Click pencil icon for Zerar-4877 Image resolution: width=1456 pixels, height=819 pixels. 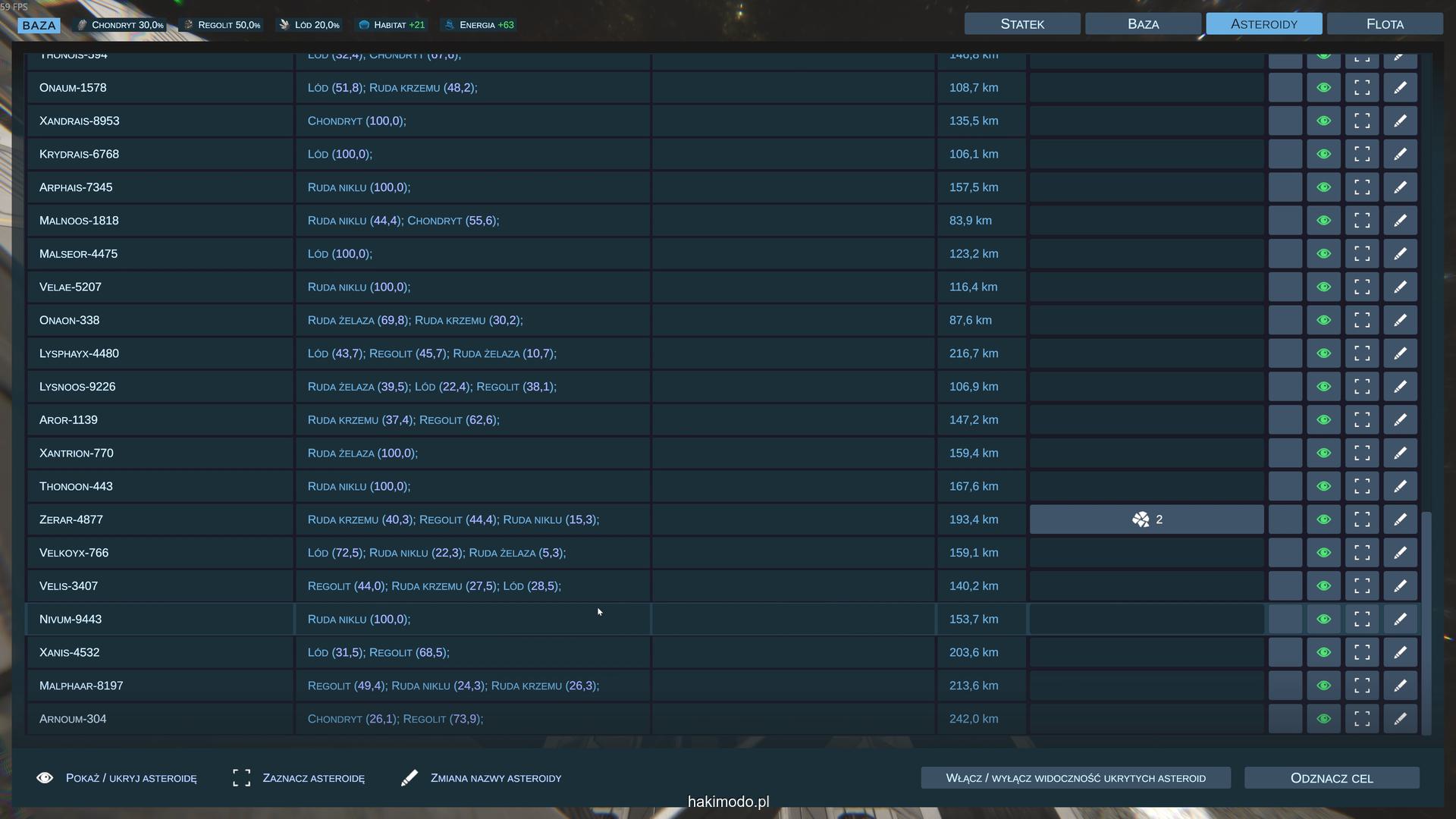click(1400, 519)
